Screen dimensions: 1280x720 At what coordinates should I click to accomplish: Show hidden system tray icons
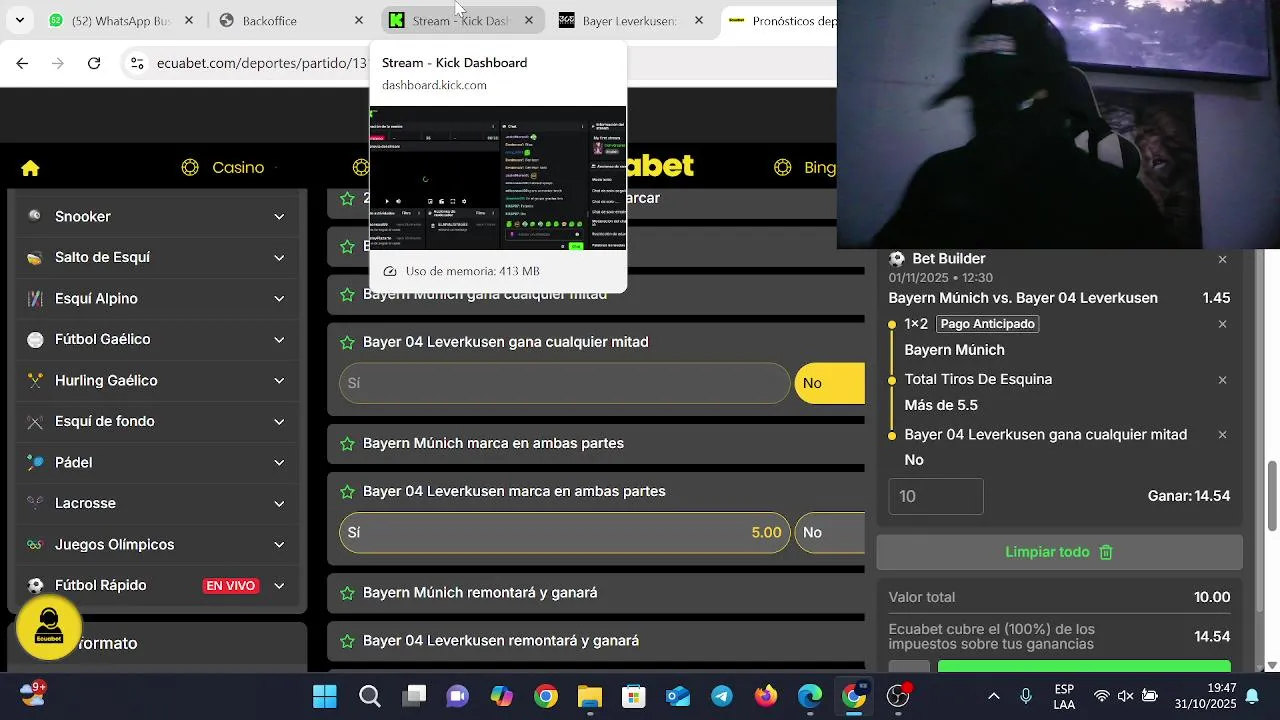993,696
